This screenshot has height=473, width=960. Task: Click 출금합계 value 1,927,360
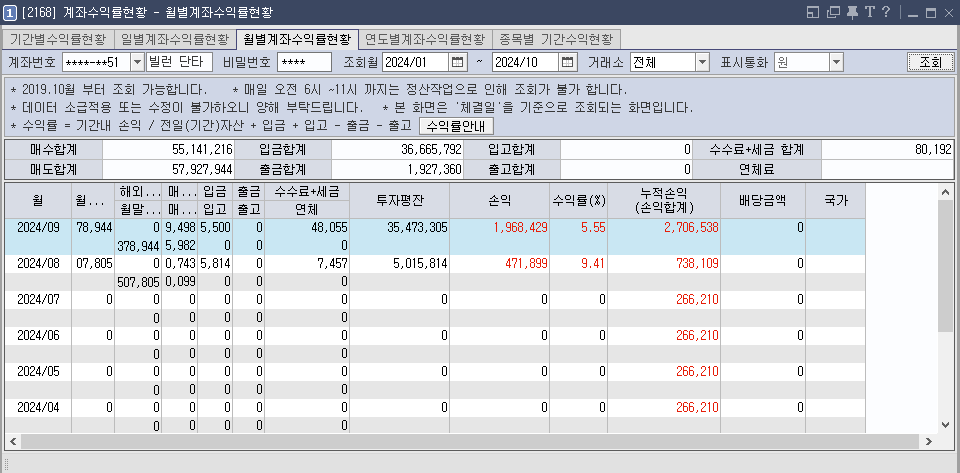click(435, 169)
